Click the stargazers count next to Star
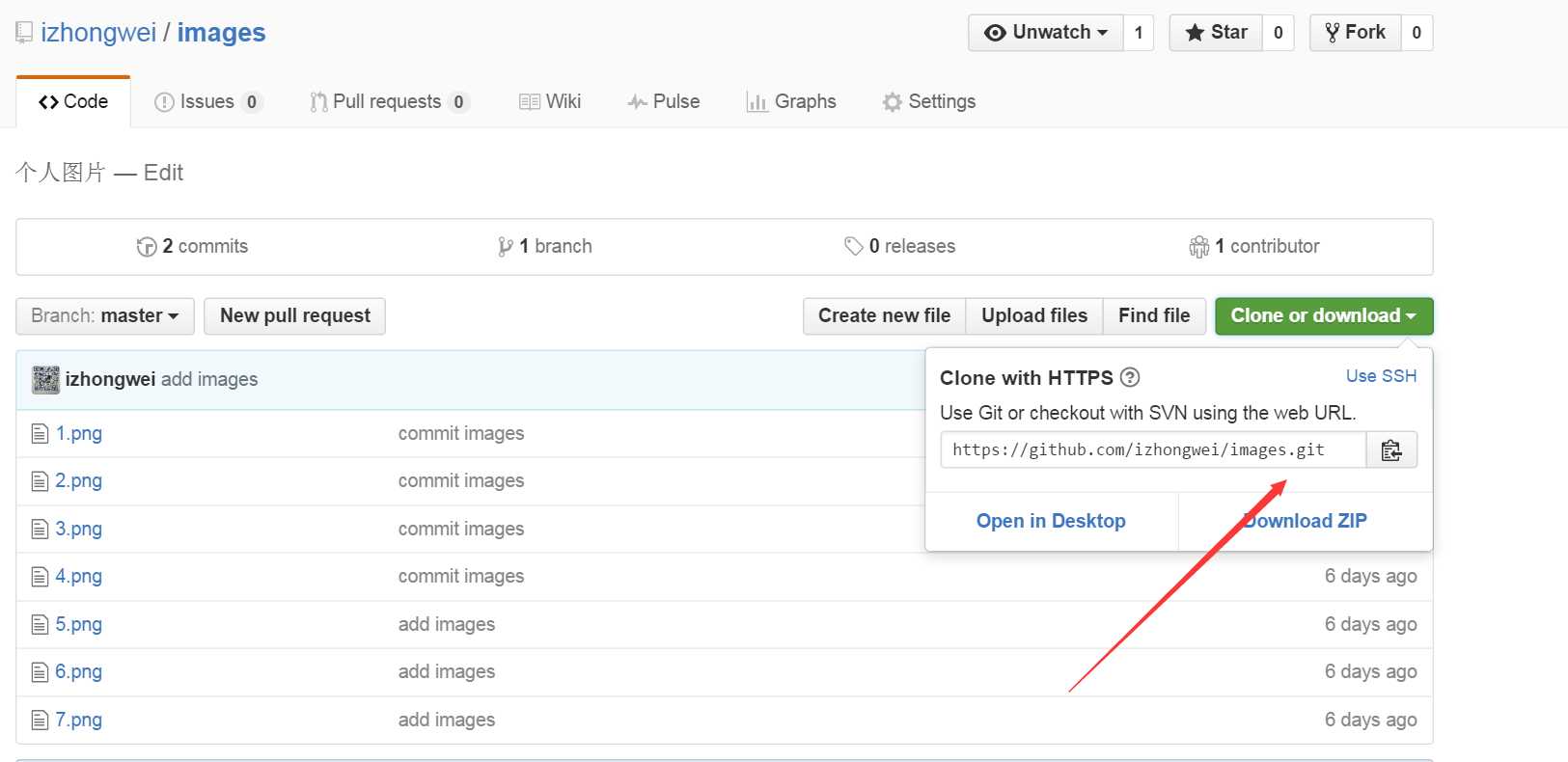Image resolution: width=1568 pixels, height=762 pixels. pos(1278,33)
